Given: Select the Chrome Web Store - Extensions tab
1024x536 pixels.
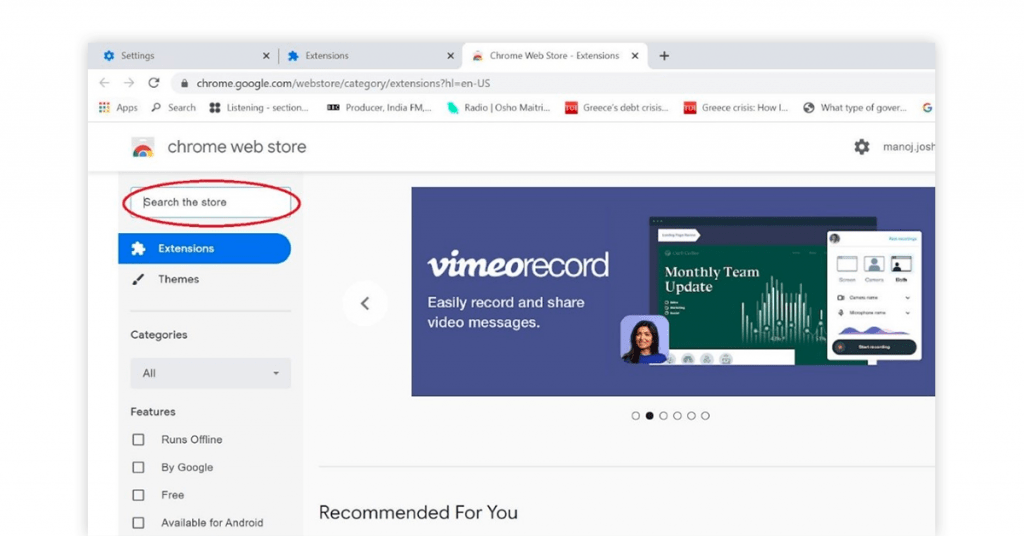Looking at the screenshot, I should [x=554, y=56].
